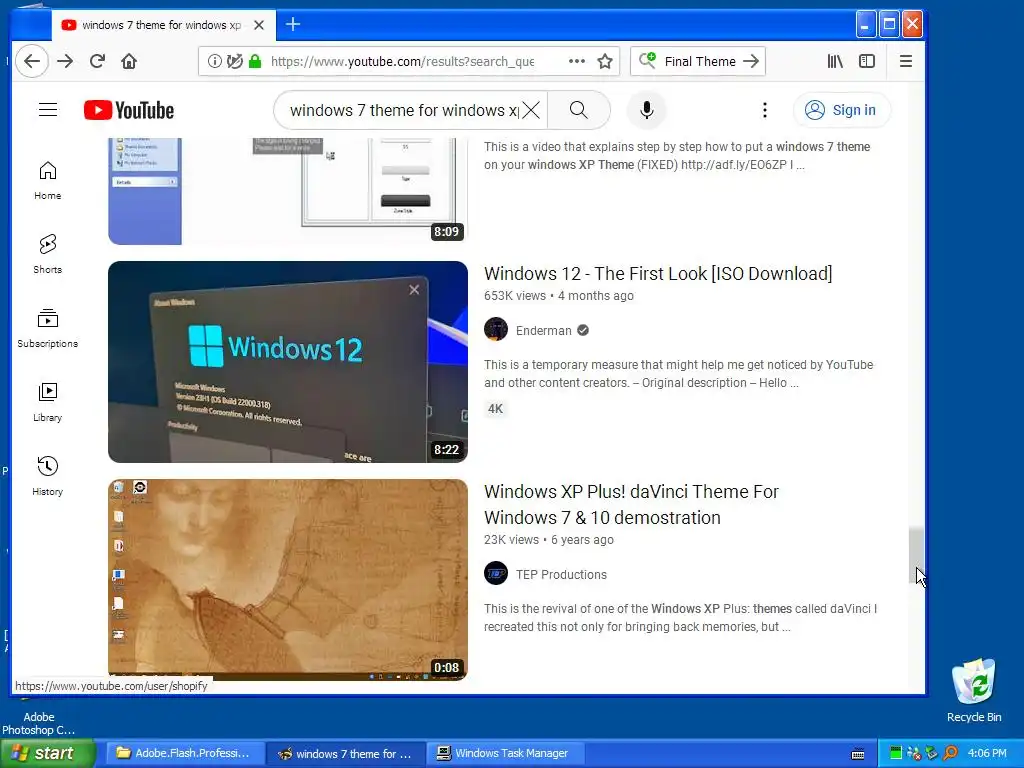Sign in to YouTube

tap(841, 110)
